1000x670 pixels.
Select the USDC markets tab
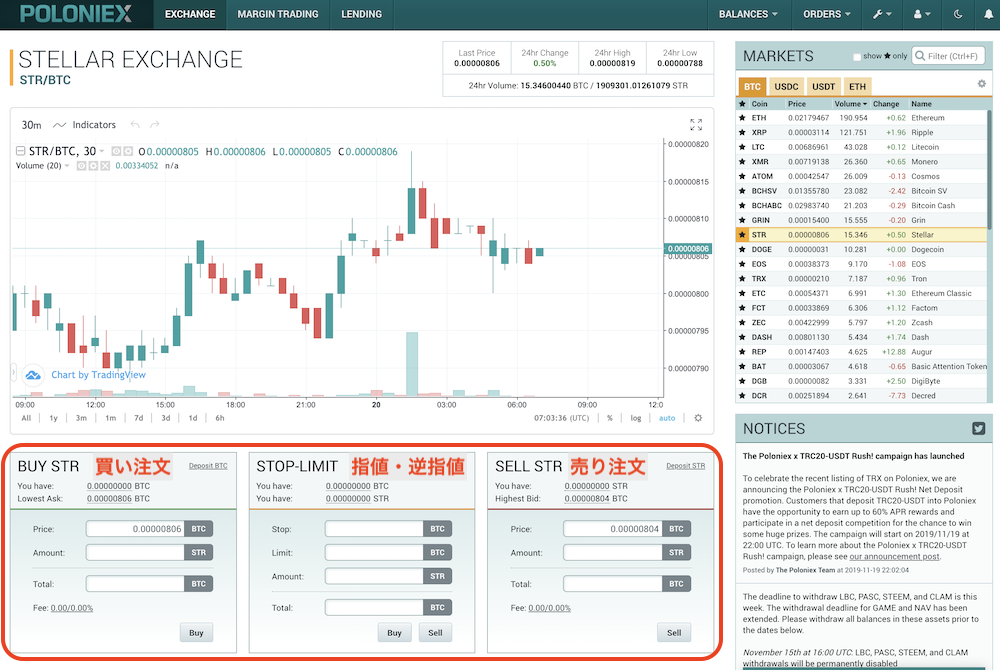tap(786, 87)
